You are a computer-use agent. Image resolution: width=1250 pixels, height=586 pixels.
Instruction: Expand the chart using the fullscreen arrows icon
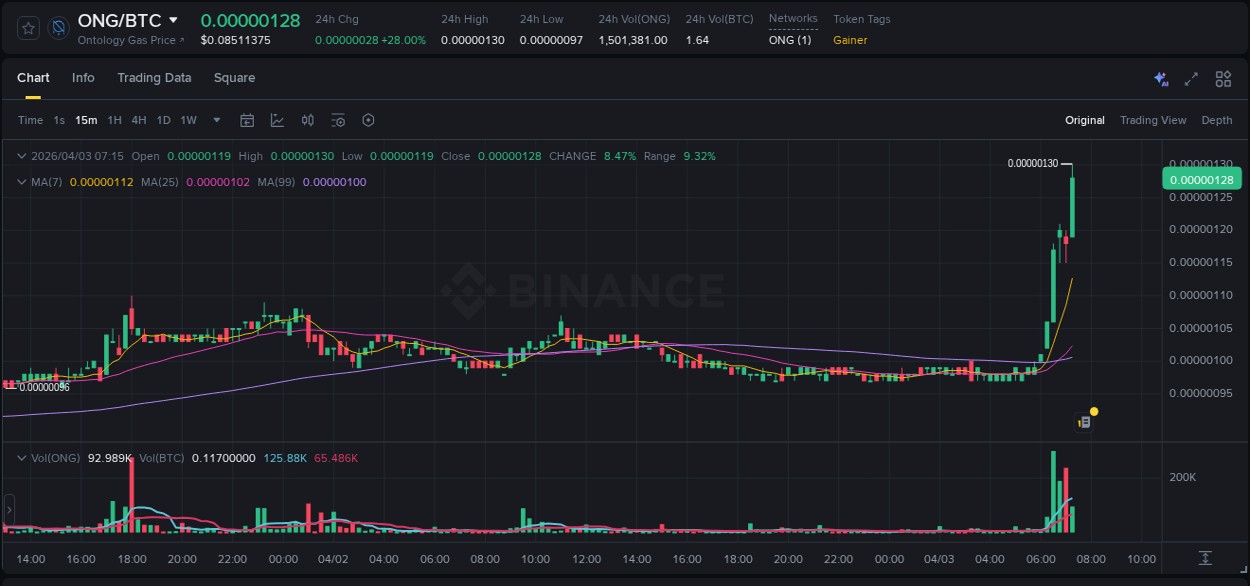pyautogui.click(x=1191, y=78)
